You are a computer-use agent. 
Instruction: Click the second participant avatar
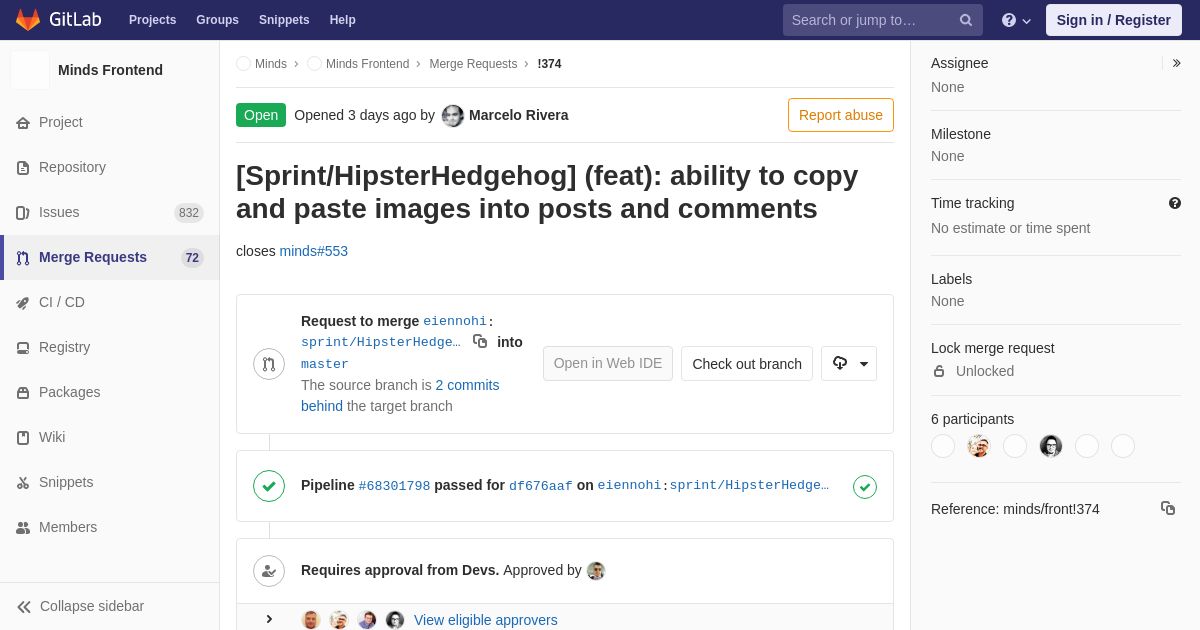pyautogui.click(x=979, y=446)
